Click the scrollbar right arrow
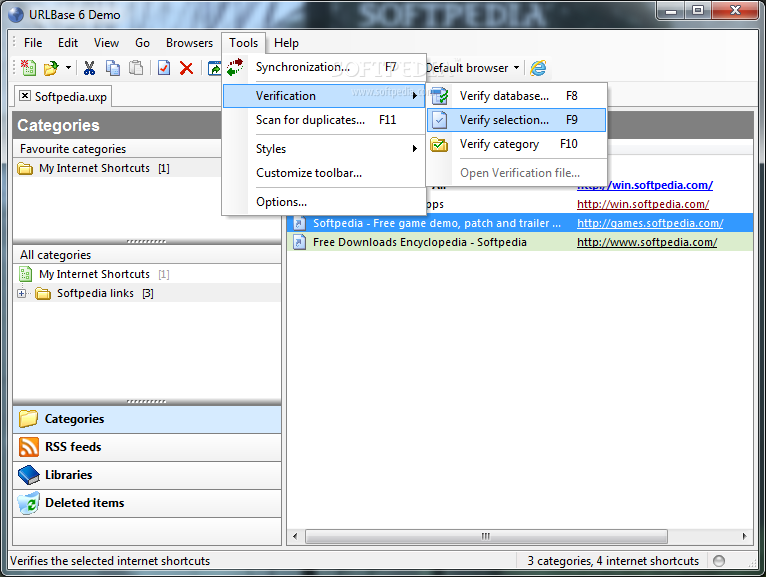Image resolution: width=766 pixels, height=577 pixels. [744, 536]
